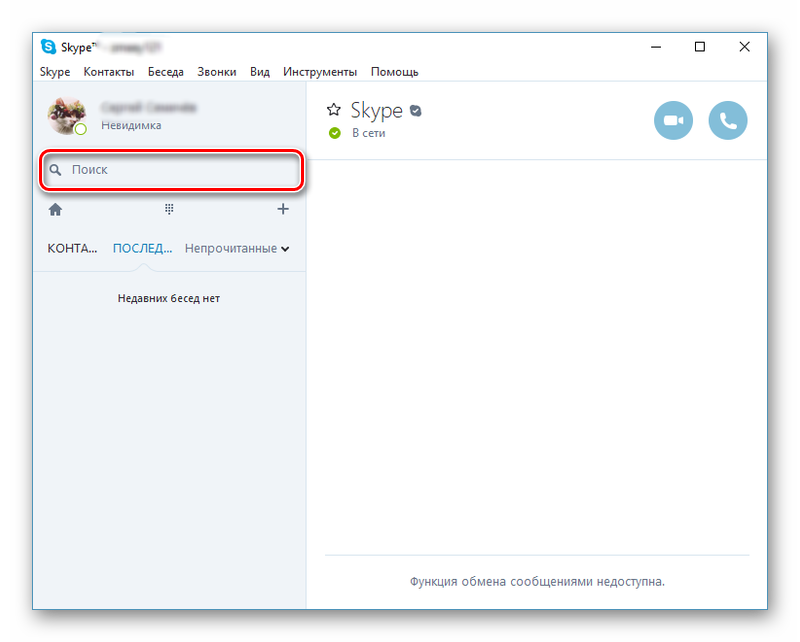800x642 pixels.
Task: Go to the Home icon
Action: [55, 209]
